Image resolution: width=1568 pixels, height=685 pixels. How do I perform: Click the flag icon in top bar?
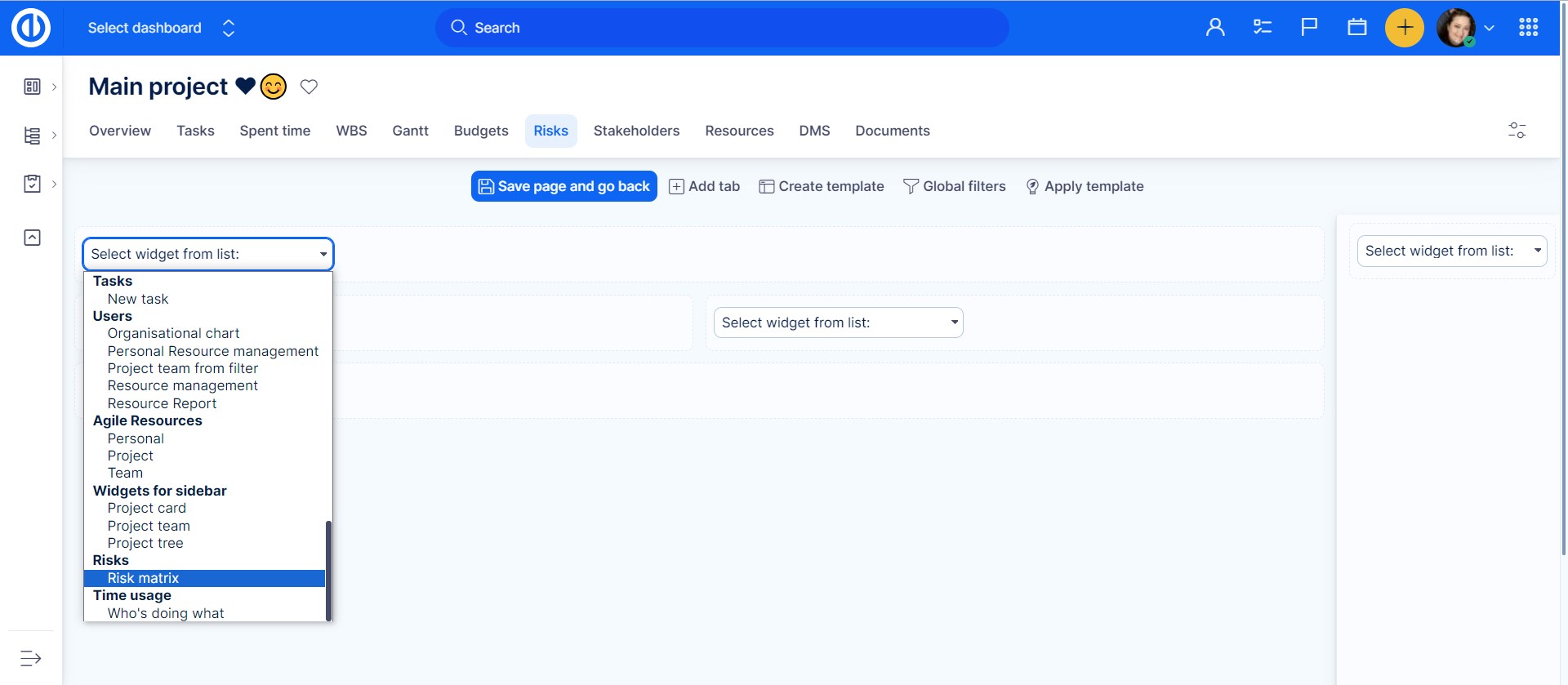(1309, 28)
